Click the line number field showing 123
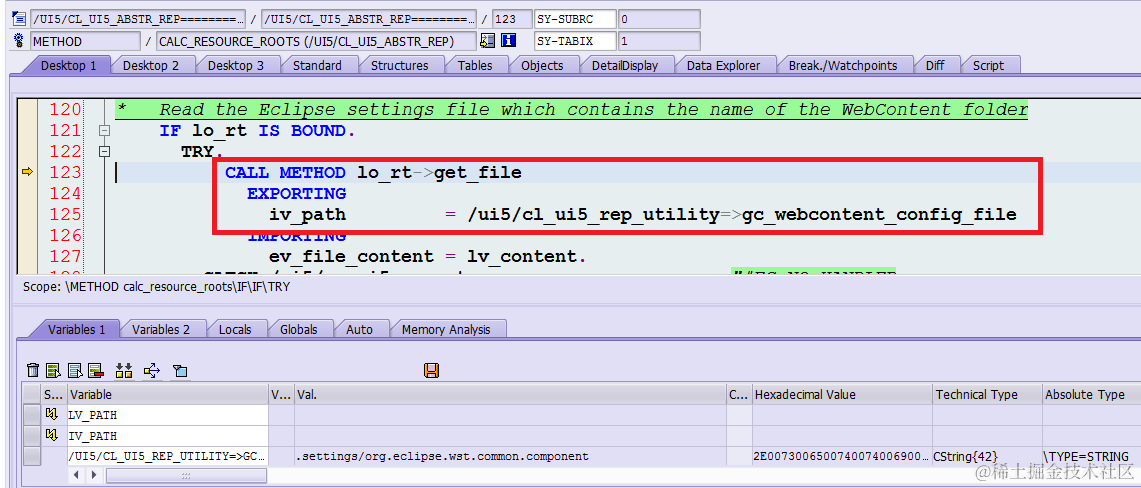This screenshot has width=1141, height=488. point(512,19)
